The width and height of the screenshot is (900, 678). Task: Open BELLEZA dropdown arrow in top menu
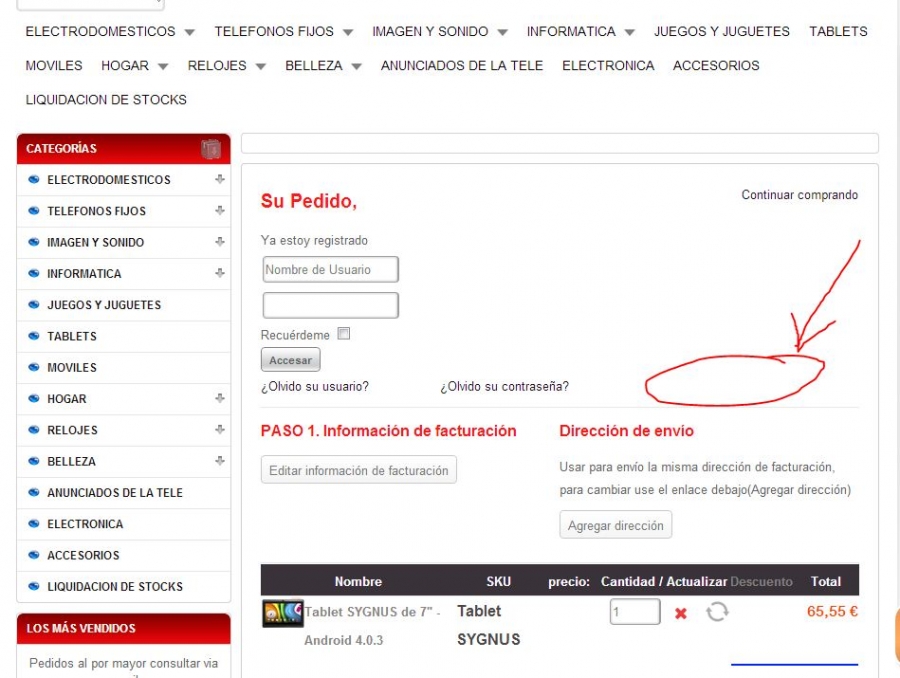(x=356, y=67)
